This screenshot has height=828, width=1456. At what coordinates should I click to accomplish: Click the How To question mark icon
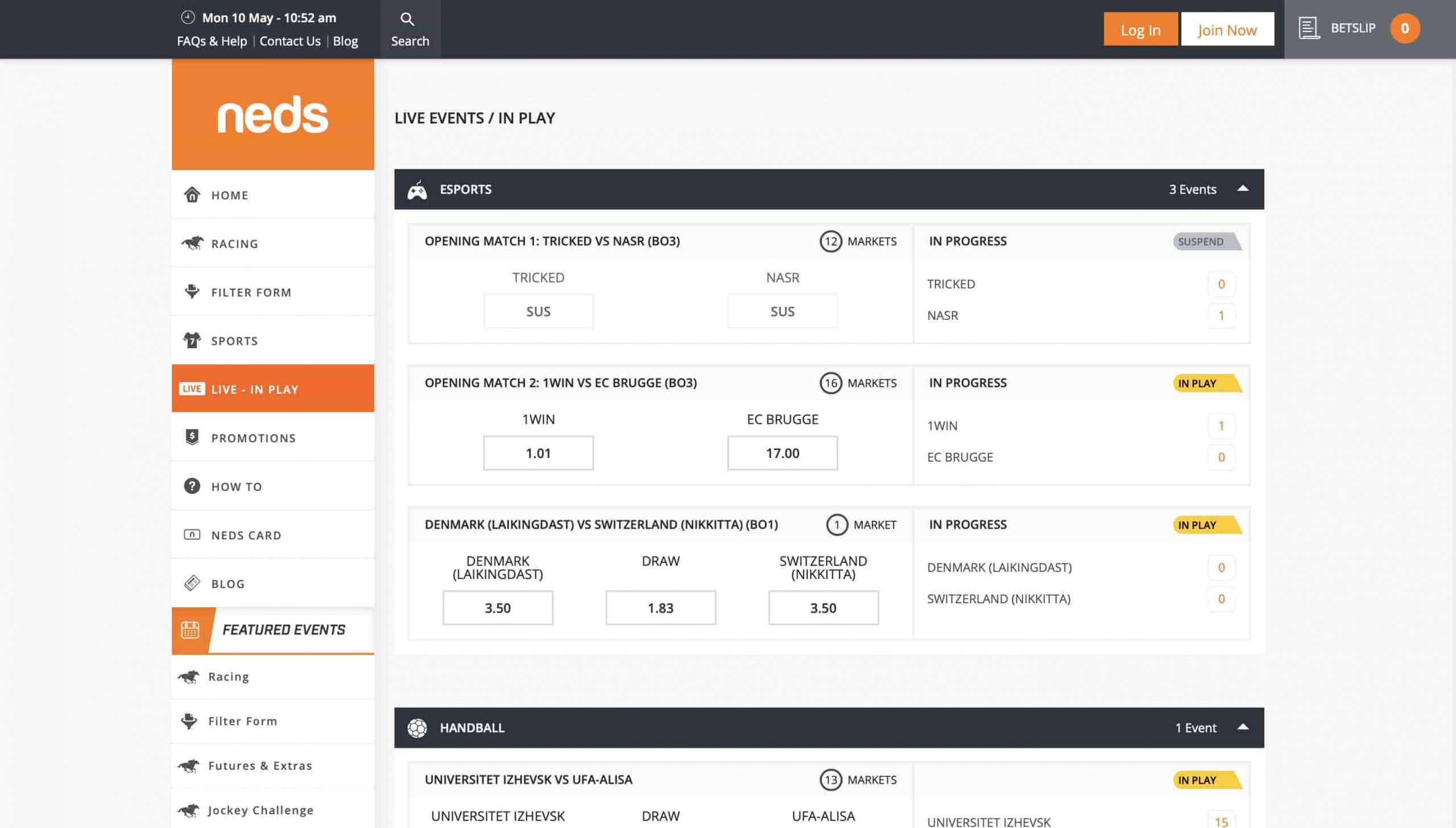point(192,486)
